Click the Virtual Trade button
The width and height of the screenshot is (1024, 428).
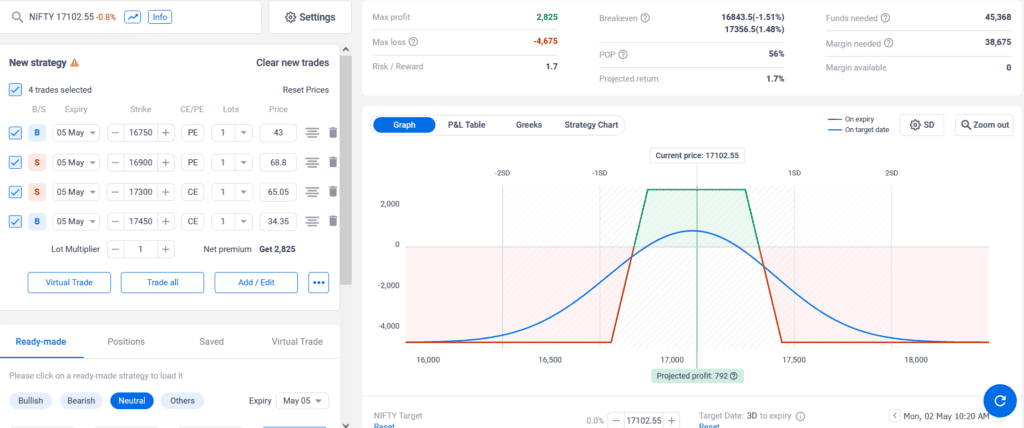(x=69, y=282)
